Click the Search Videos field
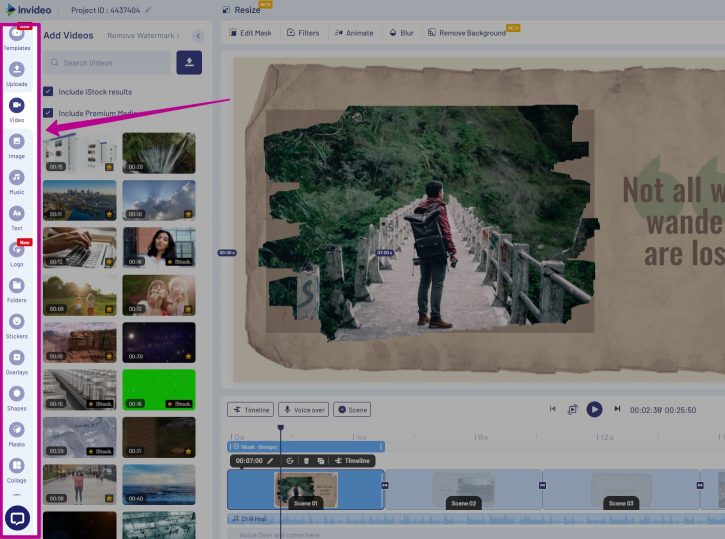Screen dimensions: 725x539 [x=107, y=62]
